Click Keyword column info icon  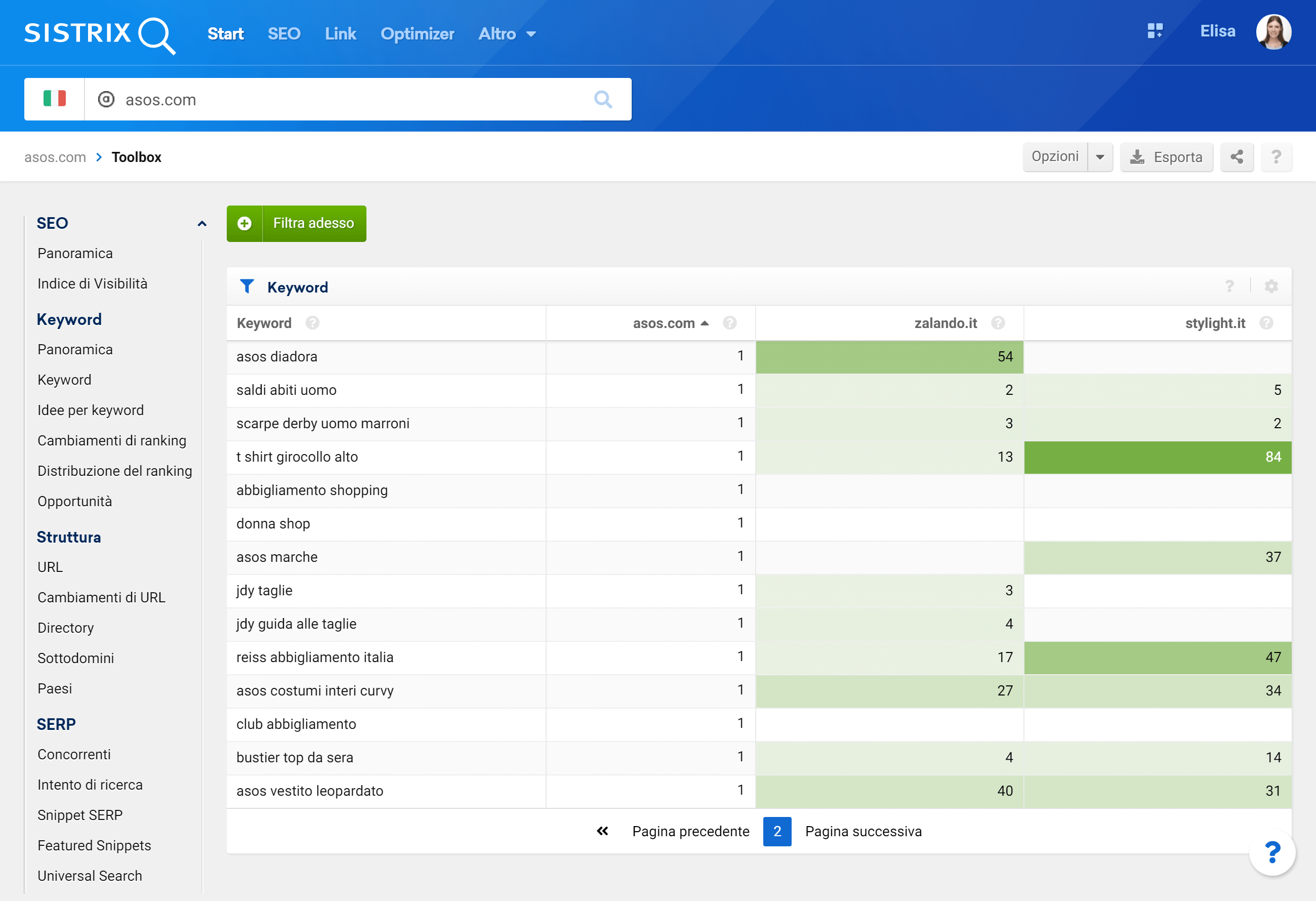tap(313, 323)
